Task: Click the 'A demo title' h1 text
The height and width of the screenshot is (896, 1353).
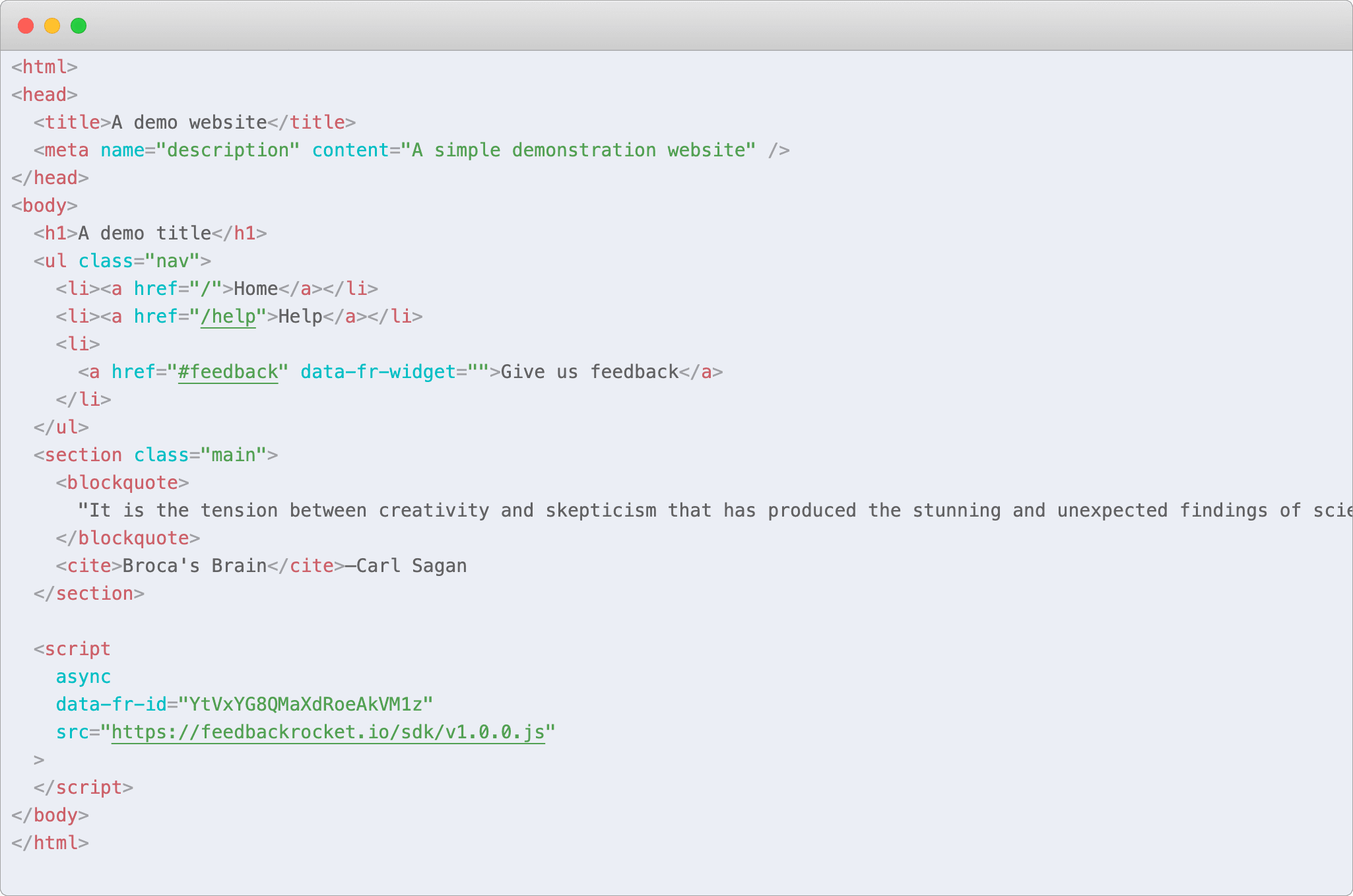Action: pyautogui.click(x=145, y=234)
